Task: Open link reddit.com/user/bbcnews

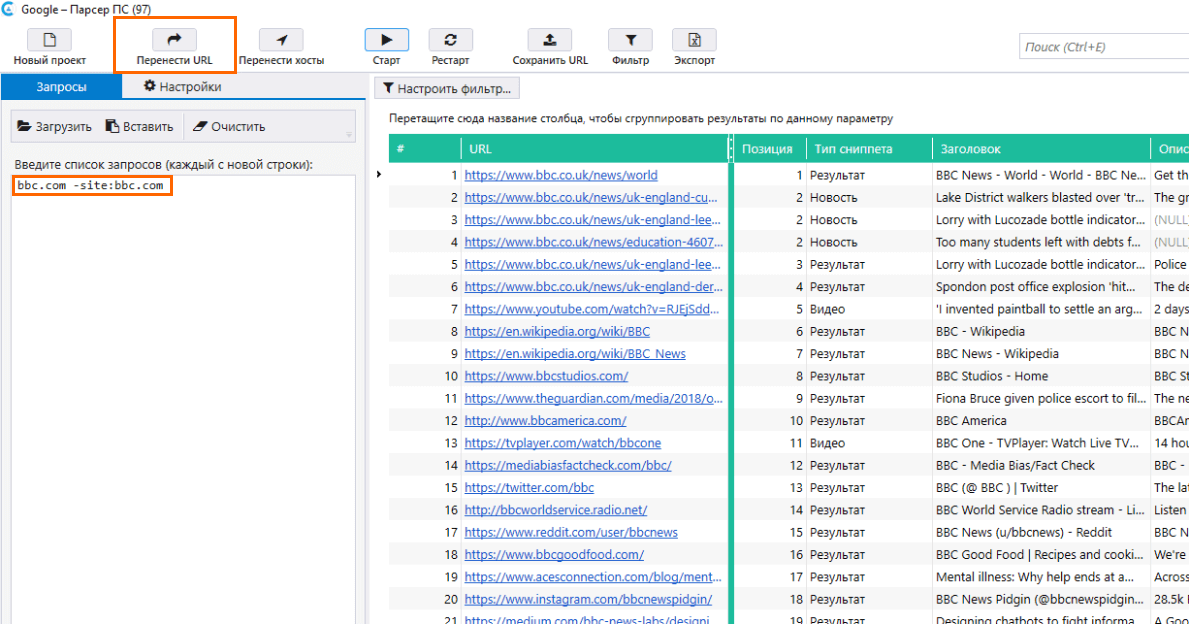Action: coord(571,532)
